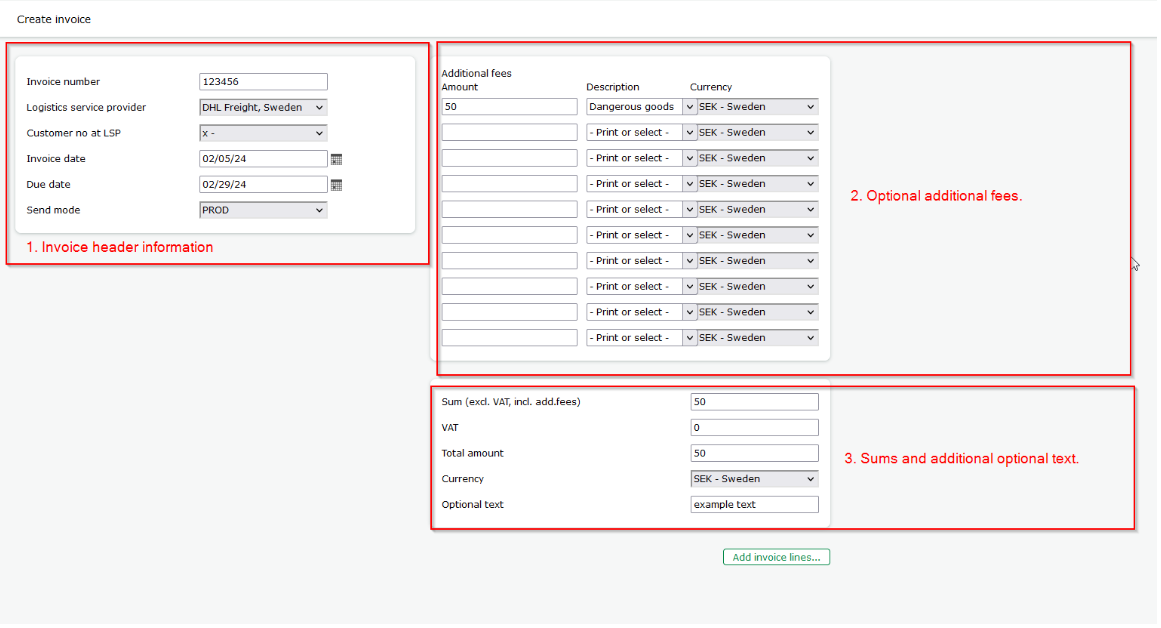Expand the Logistics service provider dropdown
Viewport: 1161px width, 628px height.
click(x=263, y=108)
